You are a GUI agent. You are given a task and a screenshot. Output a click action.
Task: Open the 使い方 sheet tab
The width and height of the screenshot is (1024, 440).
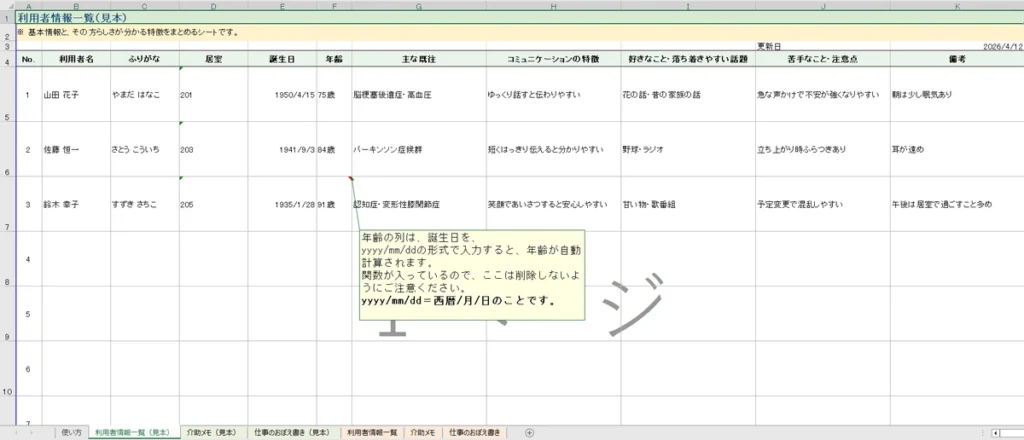(x=70, y=432)
